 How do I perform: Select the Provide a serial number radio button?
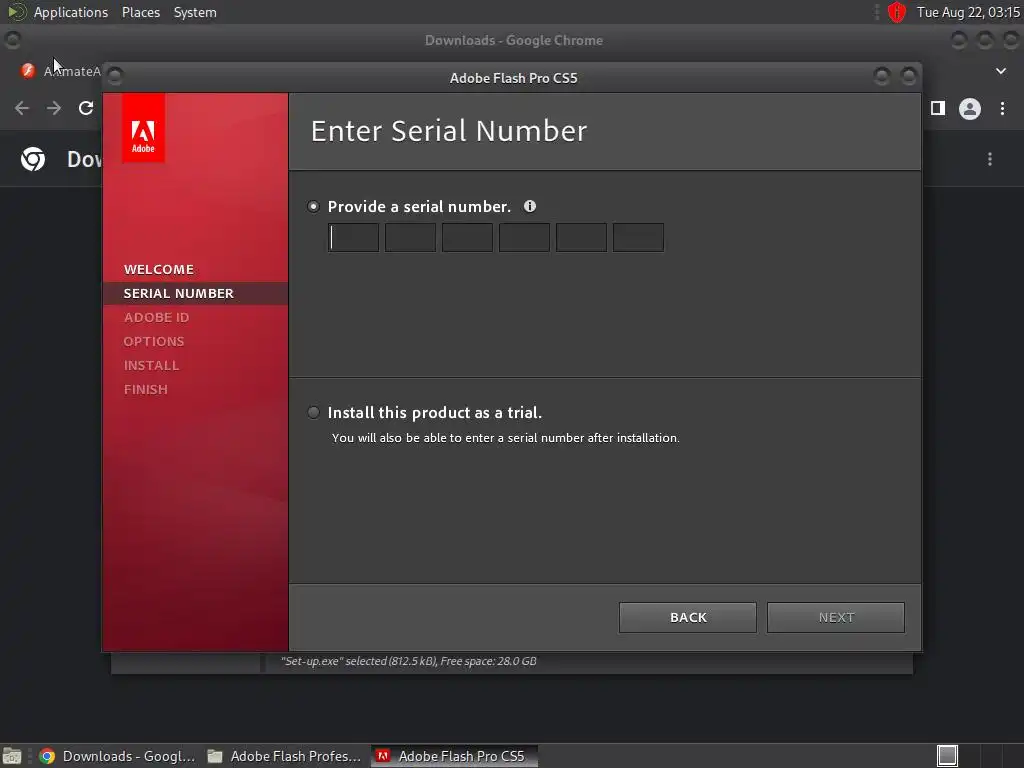click(x=313, y=206)
